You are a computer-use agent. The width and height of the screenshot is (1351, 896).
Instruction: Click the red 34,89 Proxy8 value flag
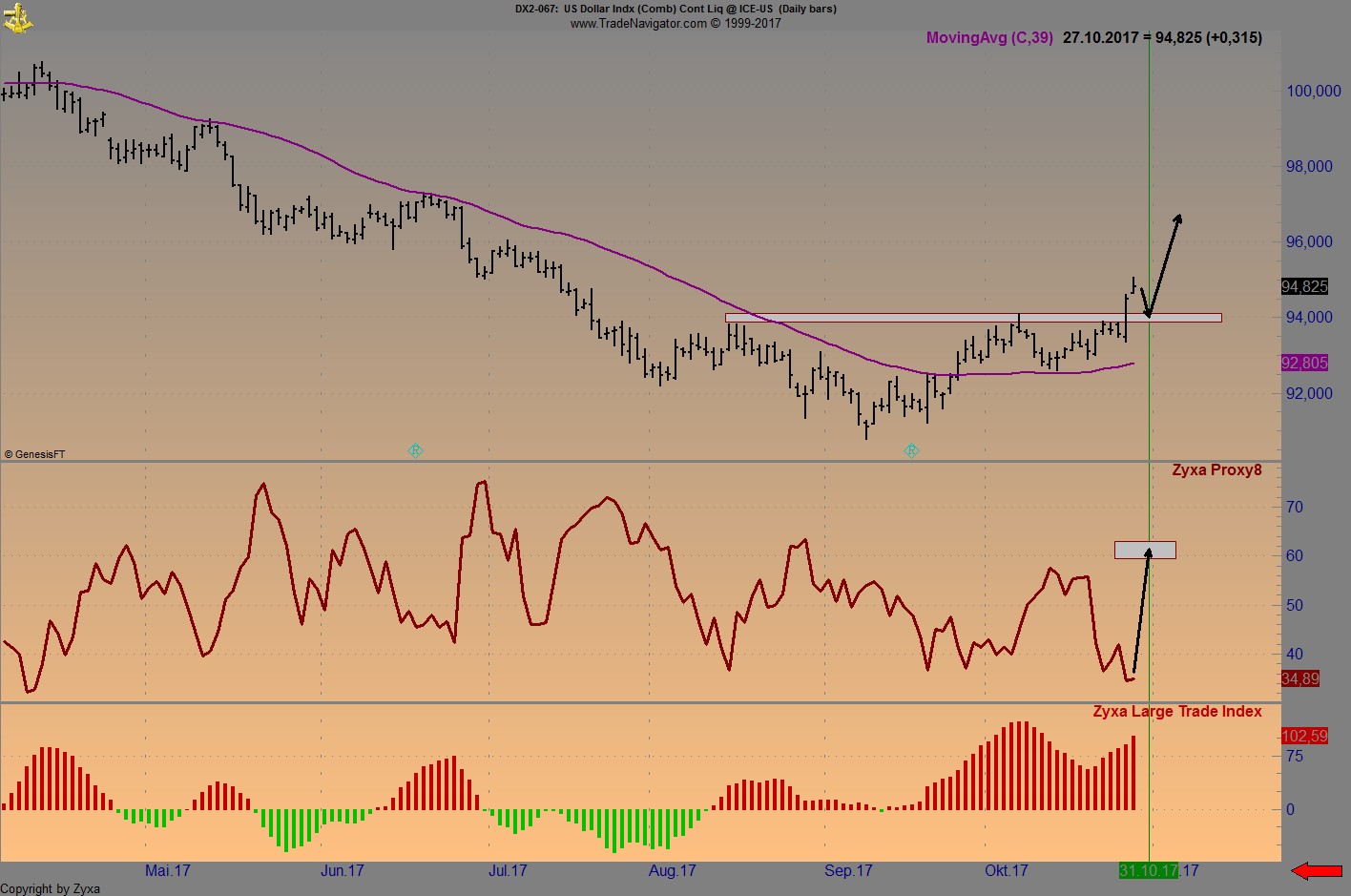(1301, 679)
